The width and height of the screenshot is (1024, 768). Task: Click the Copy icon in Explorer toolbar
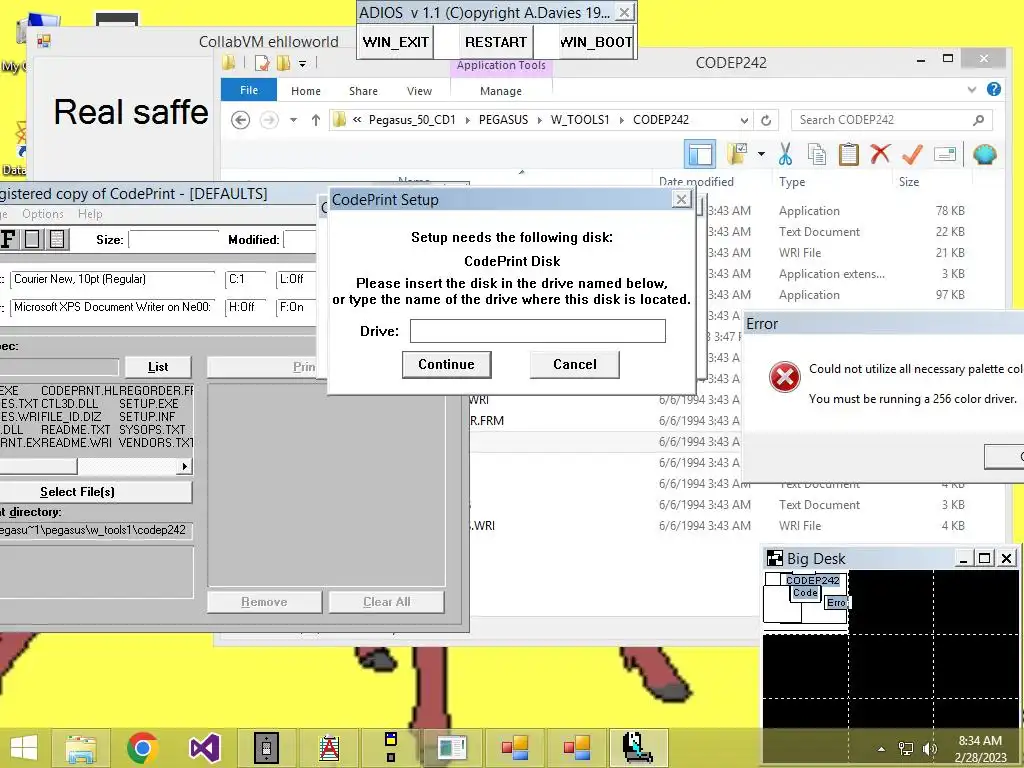pos(816,155)
